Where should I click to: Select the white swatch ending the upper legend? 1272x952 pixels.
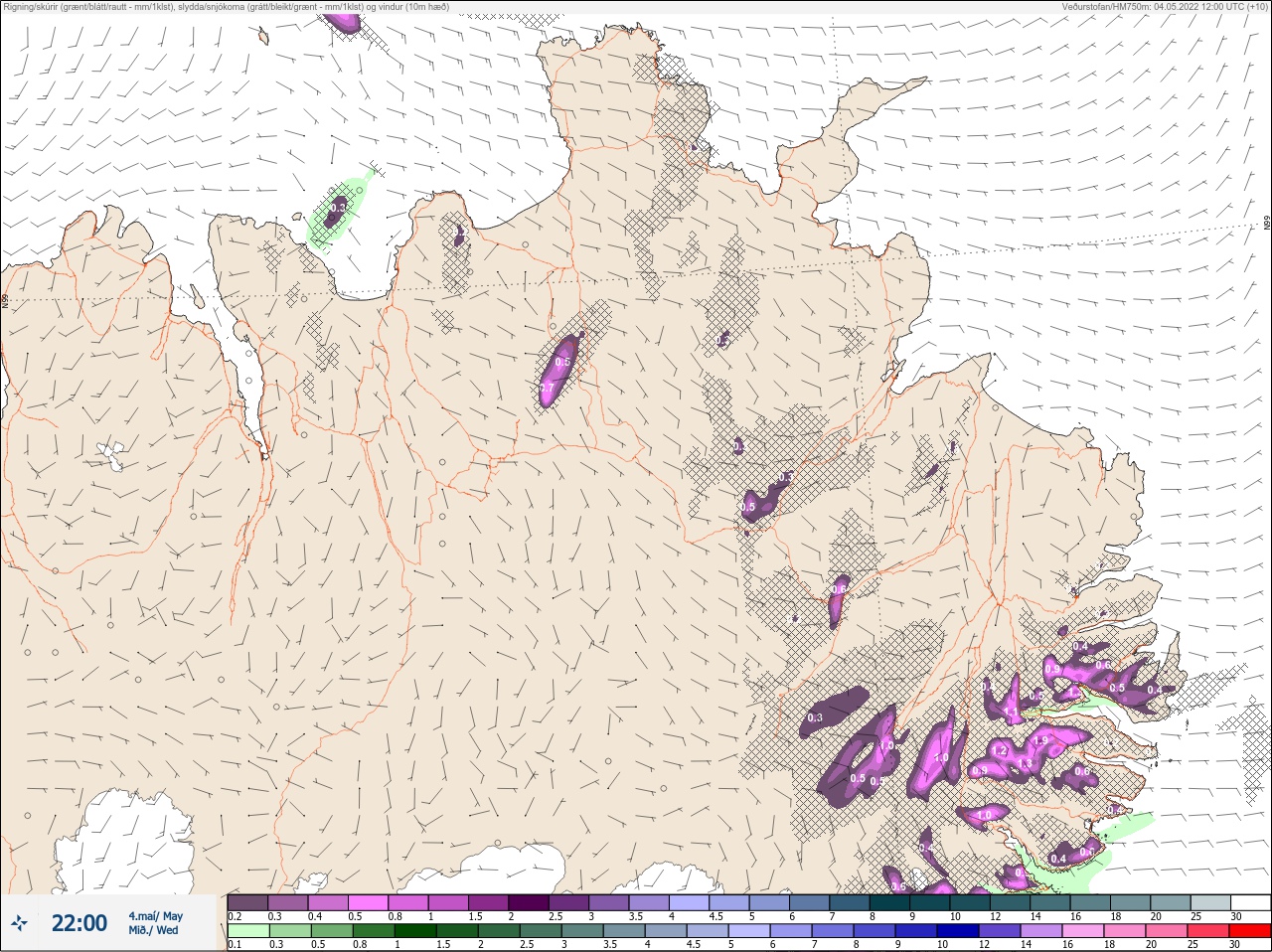point(1250,902)
